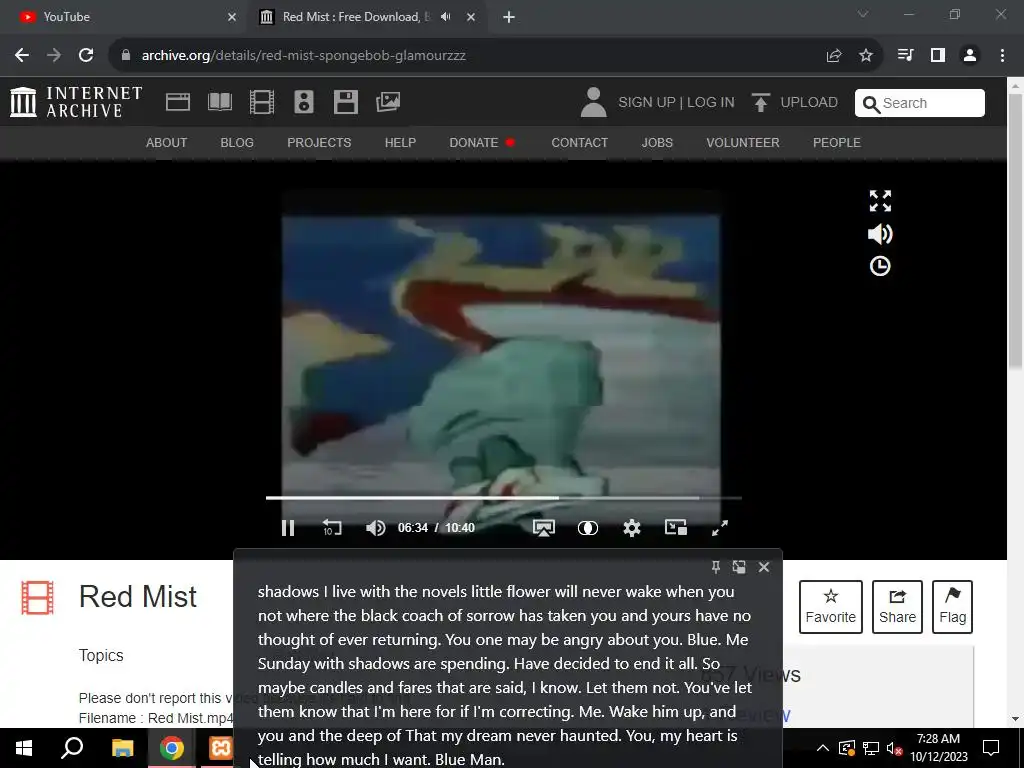Viewport: 1024px width, 768px height.
Task: Open the CONTACT menu item
Action: point(579,142)
